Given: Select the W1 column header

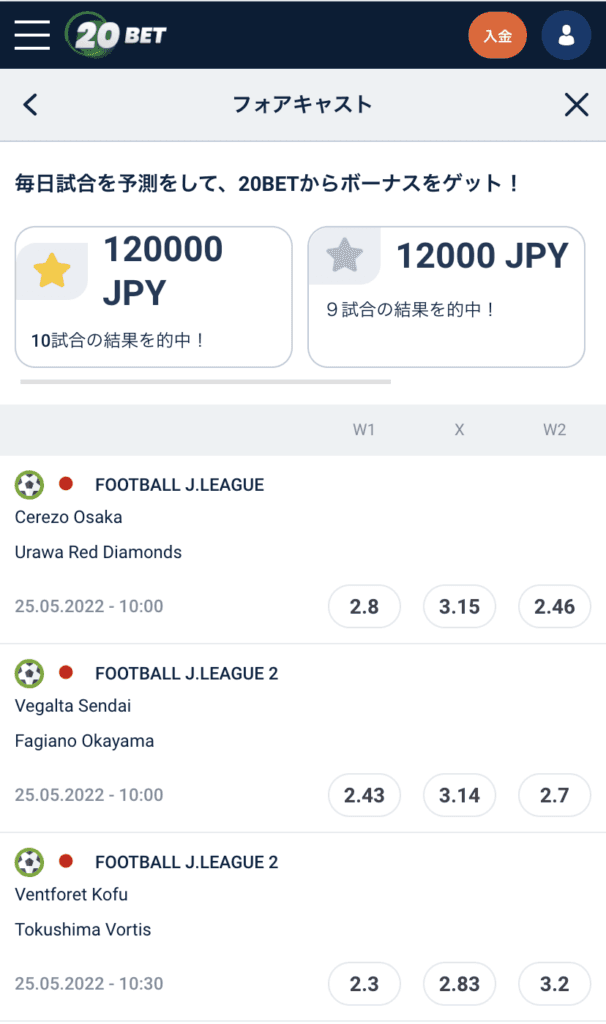Looking at the screenshot, I should coord(364,430).
